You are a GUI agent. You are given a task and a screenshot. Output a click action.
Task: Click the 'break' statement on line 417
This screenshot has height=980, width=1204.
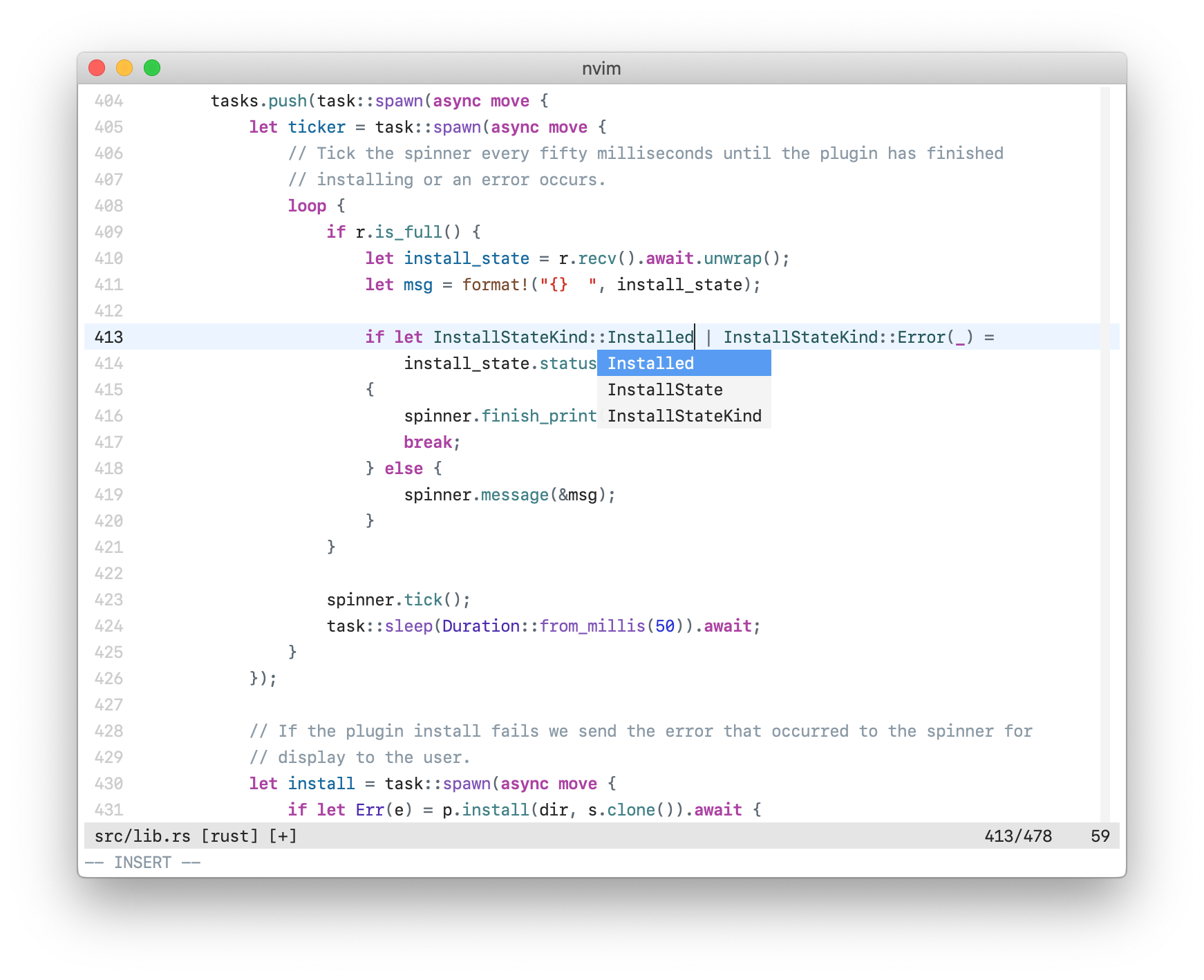pos(427,442)
